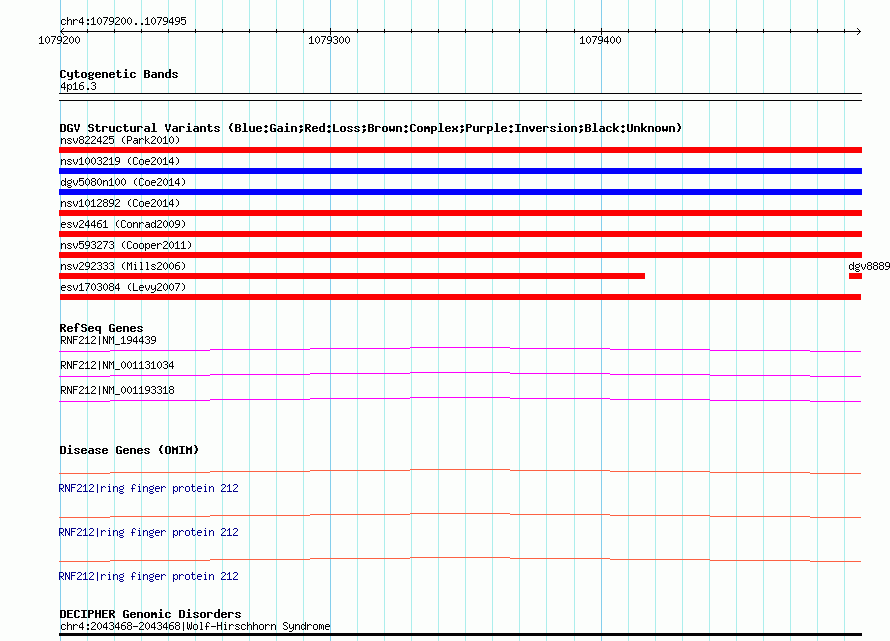
Task: Click the shorter red bar for nsv292333
Action: (352, 276)
